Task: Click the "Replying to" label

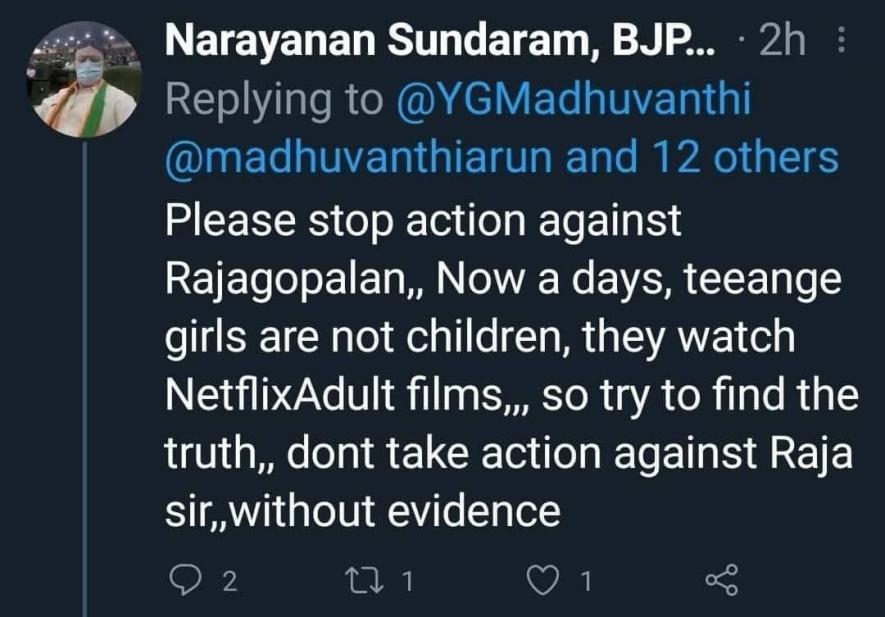Action: [x=274, y=99]
